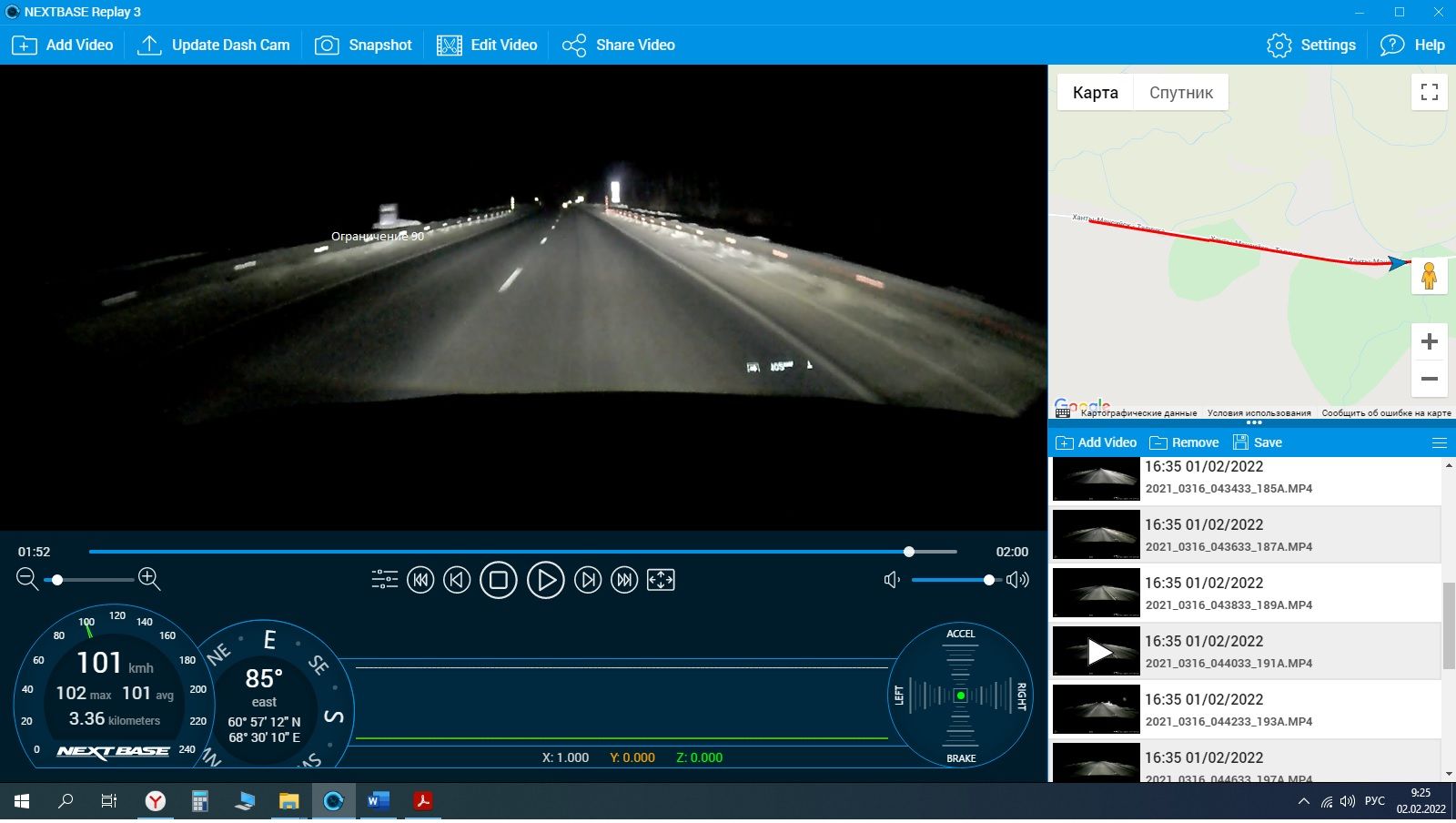Mute audio using the speaker icon

pyautogui.click(x=892, y=580)
